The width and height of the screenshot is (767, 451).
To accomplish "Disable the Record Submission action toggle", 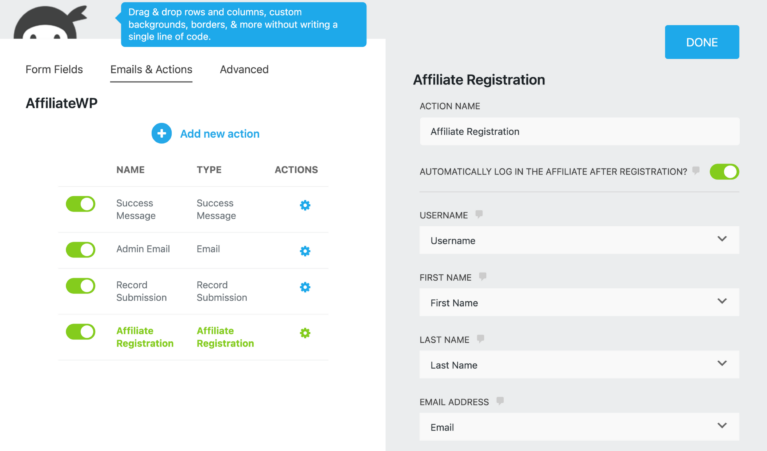I will tap(81, 286).
